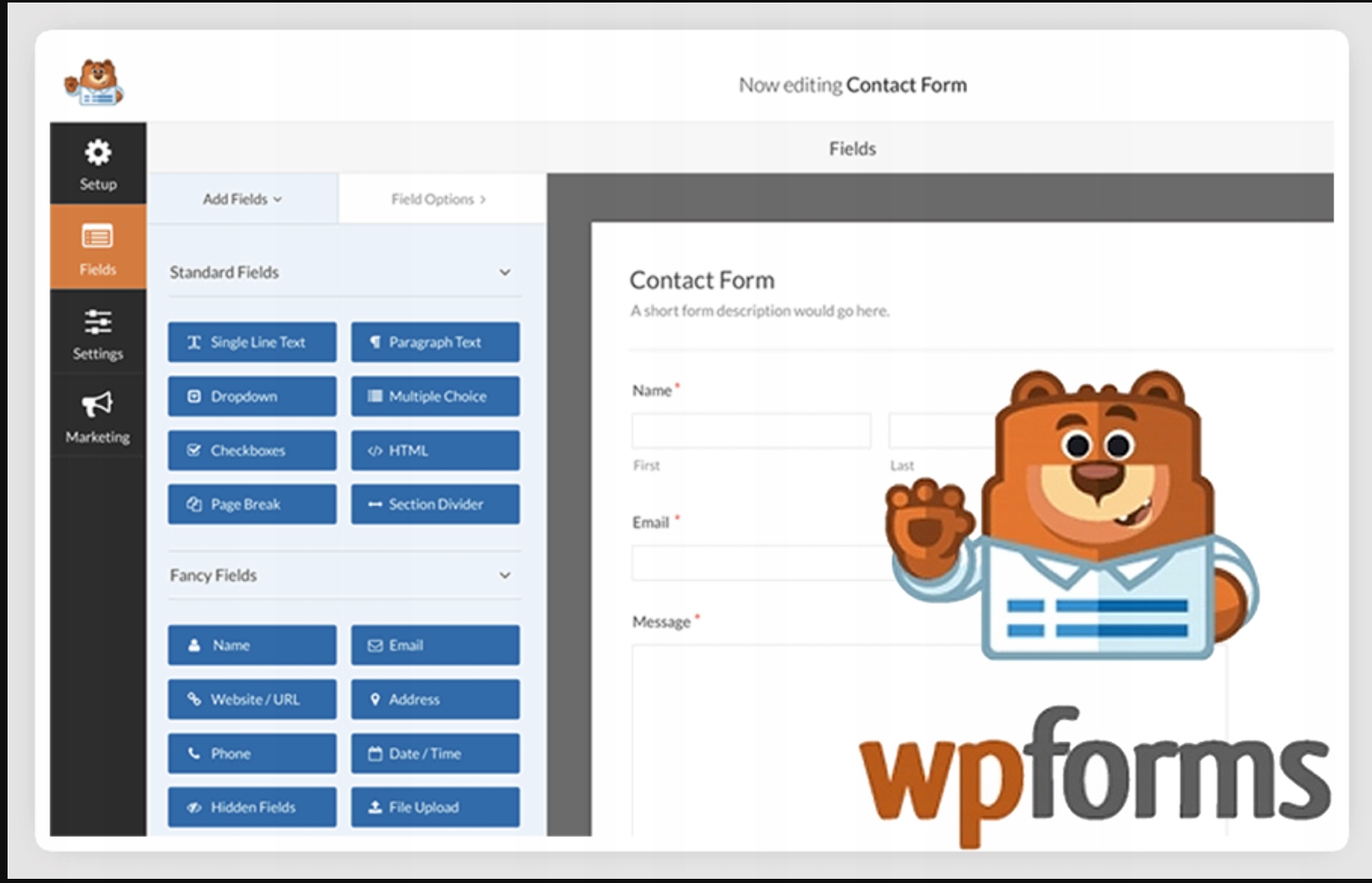Add a Dropdown field

point(252,396)
